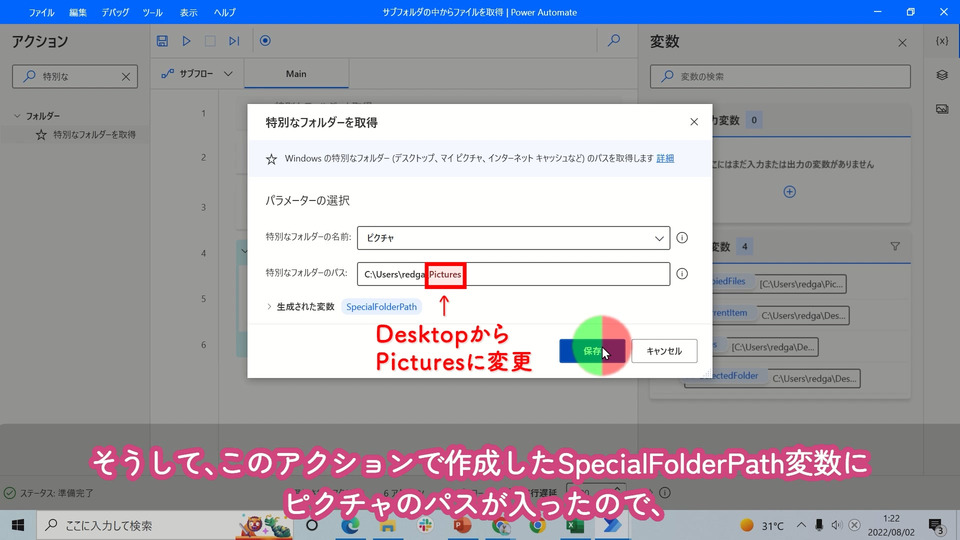Open flow search magnifier icon
The width and height of the screenshot is (960, 540).
click(x=613, y=40)
